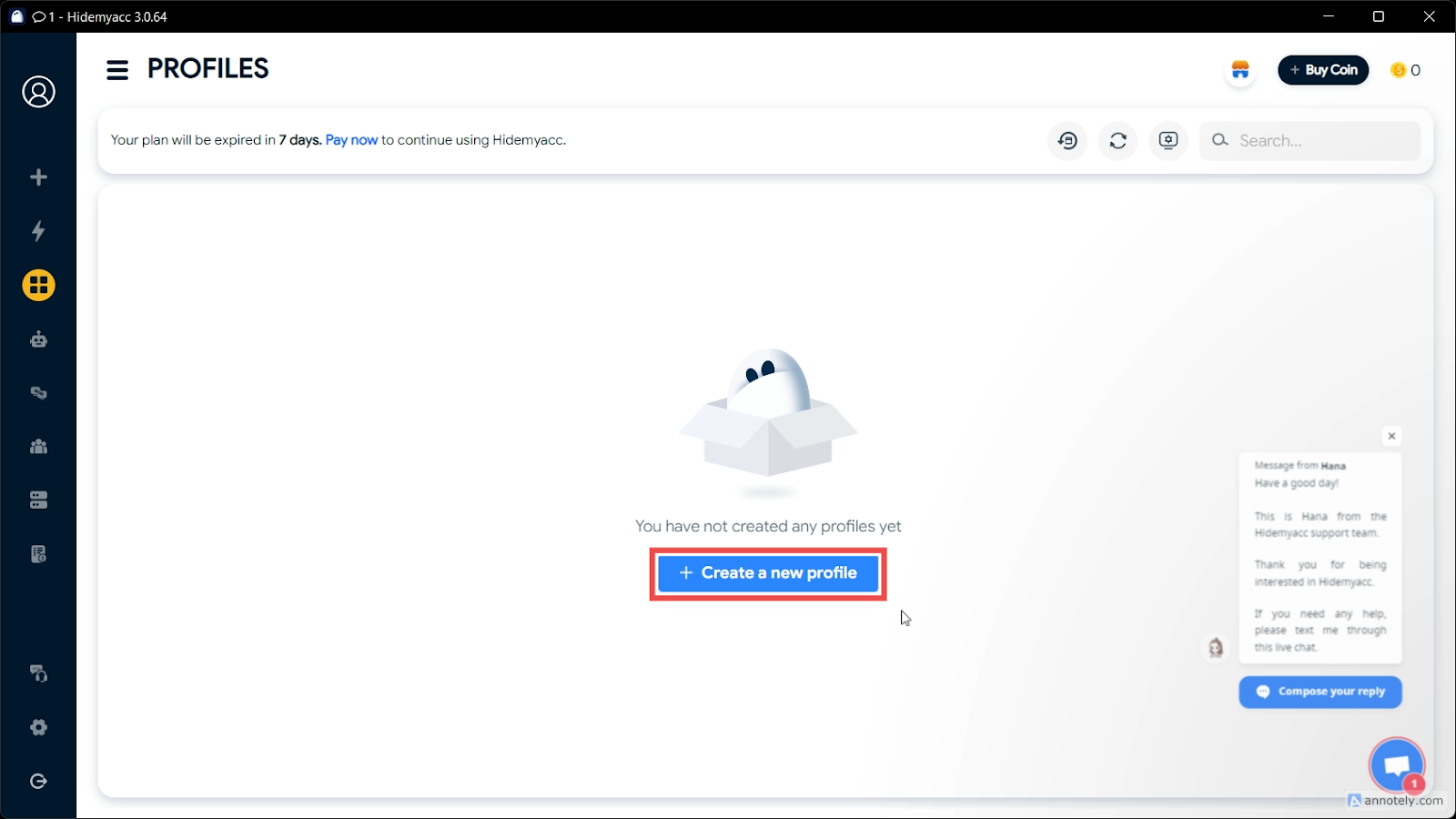
Task: Open the billing document icon
Action: click(38, 554)
